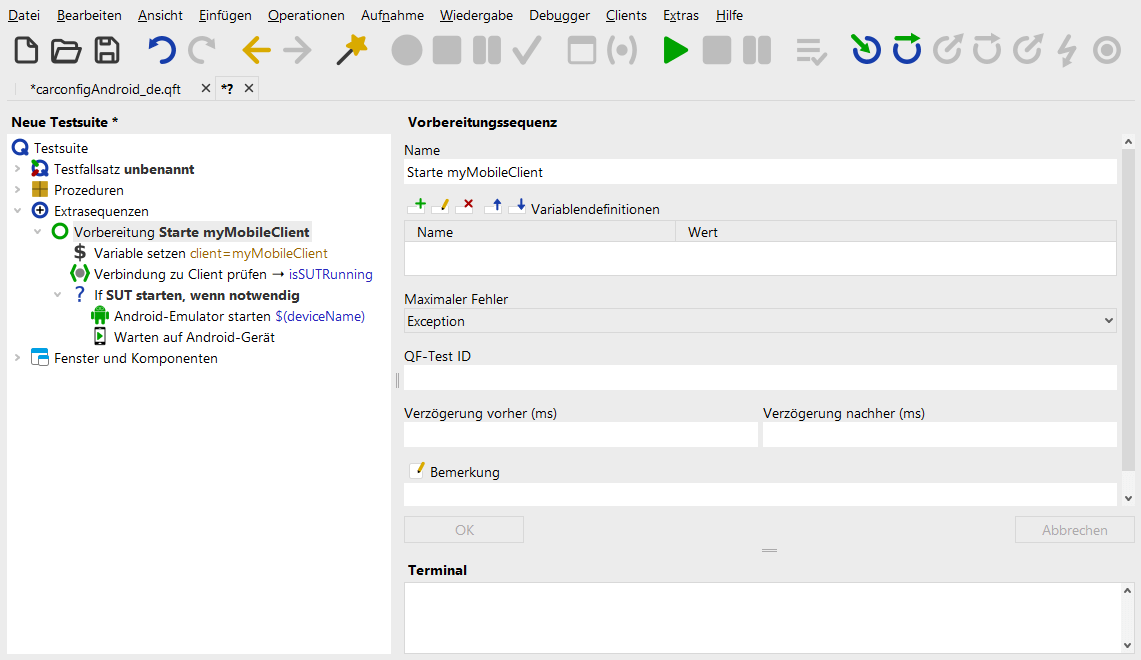This screenshot has height=660, width=1141.
Task: Navigate back with yellow left arrow
Action: coord(256,51)
